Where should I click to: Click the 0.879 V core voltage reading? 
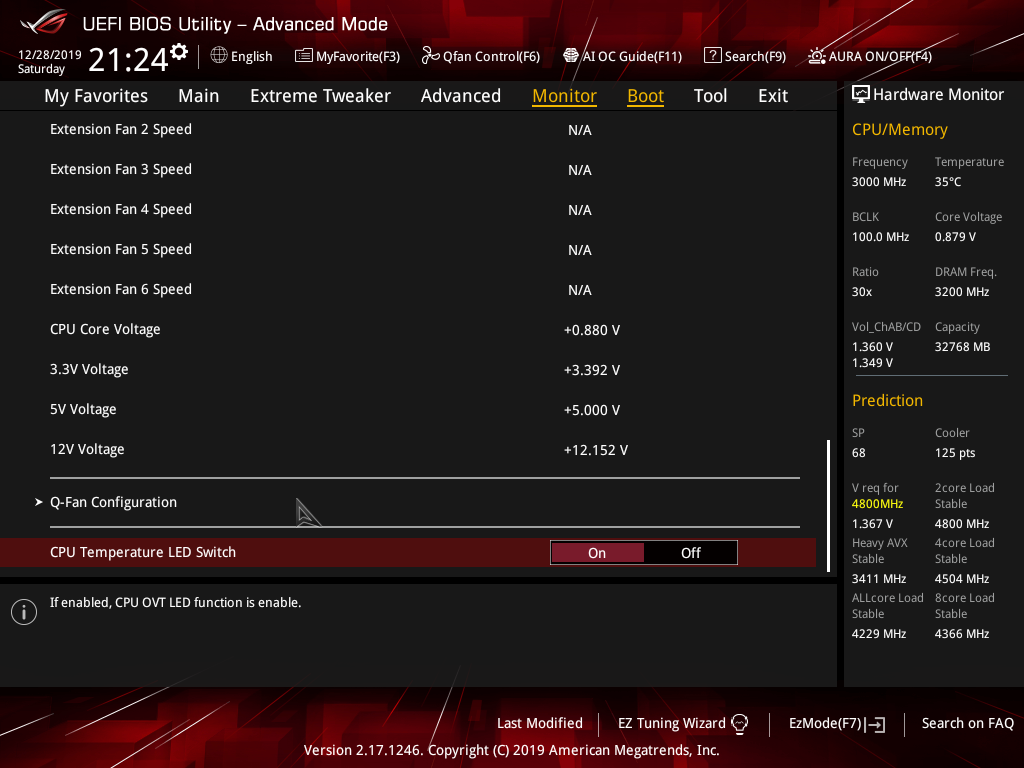[x=955, y=236]
